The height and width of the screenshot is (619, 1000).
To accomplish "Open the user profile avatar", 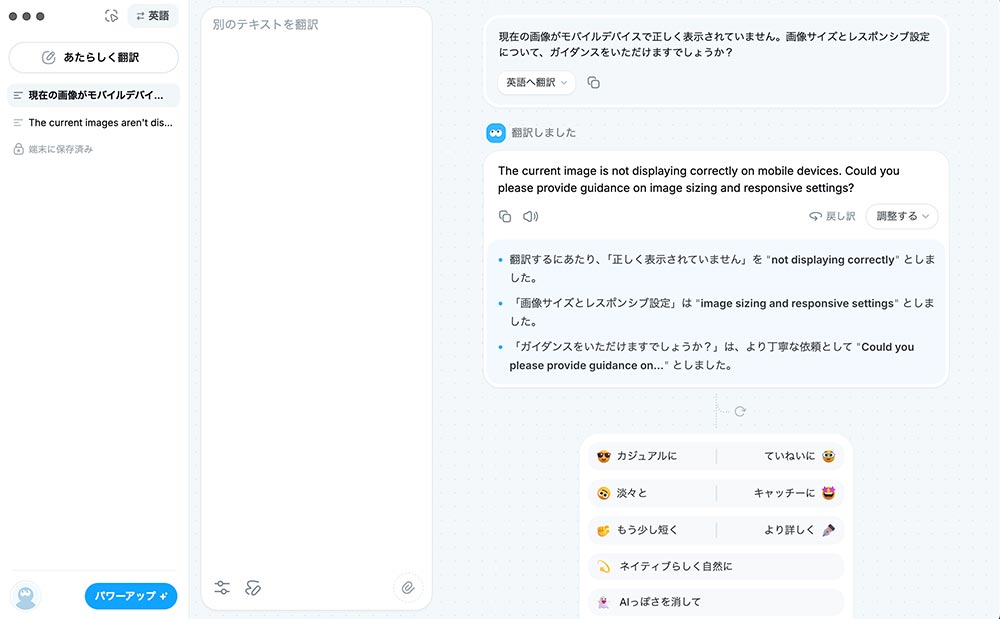I will point(26,596).
